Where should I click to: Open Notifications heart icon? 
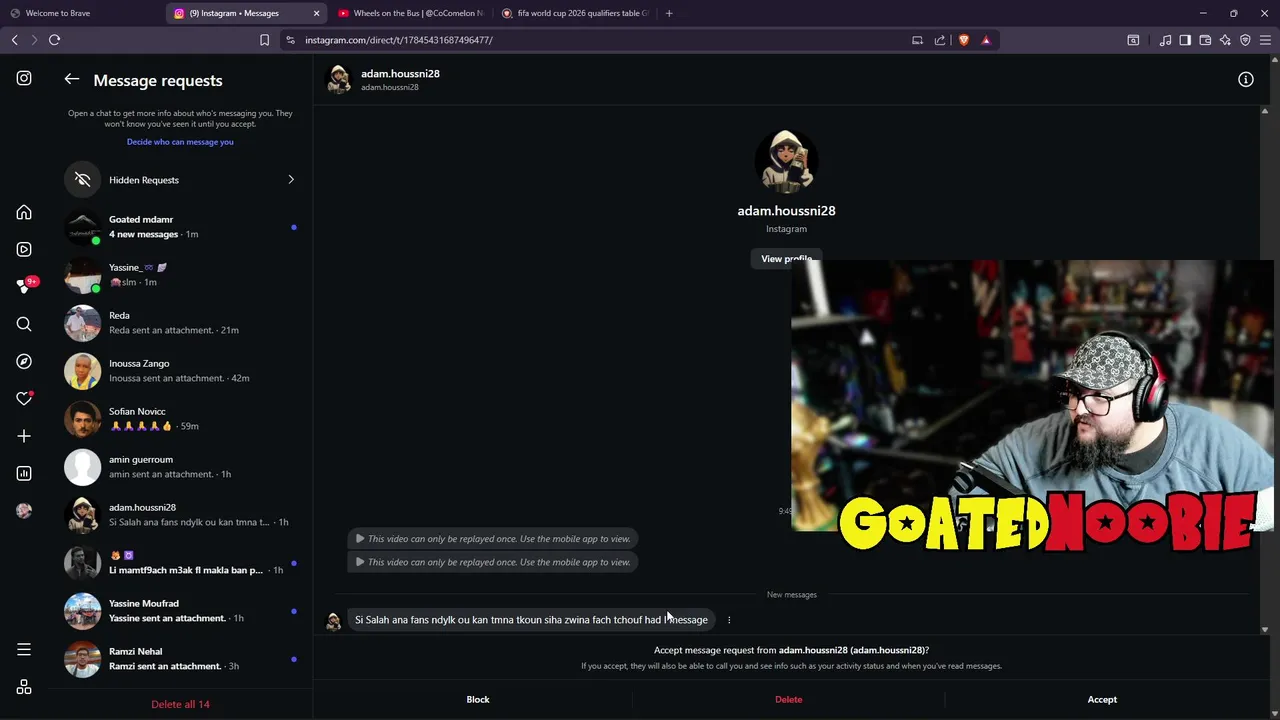click(x=24, y=398)
